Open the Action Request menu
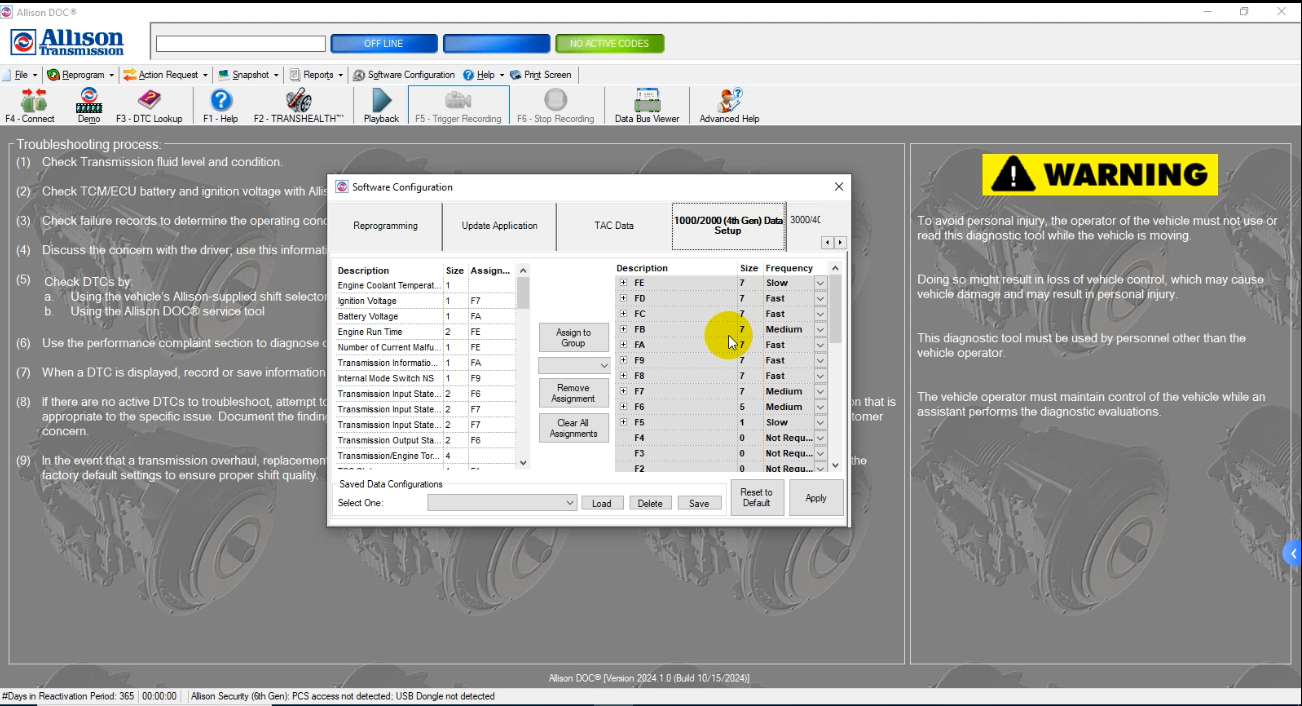Image resolution: width=1302 pixels, height=706 pixels. tap(166, 75)
